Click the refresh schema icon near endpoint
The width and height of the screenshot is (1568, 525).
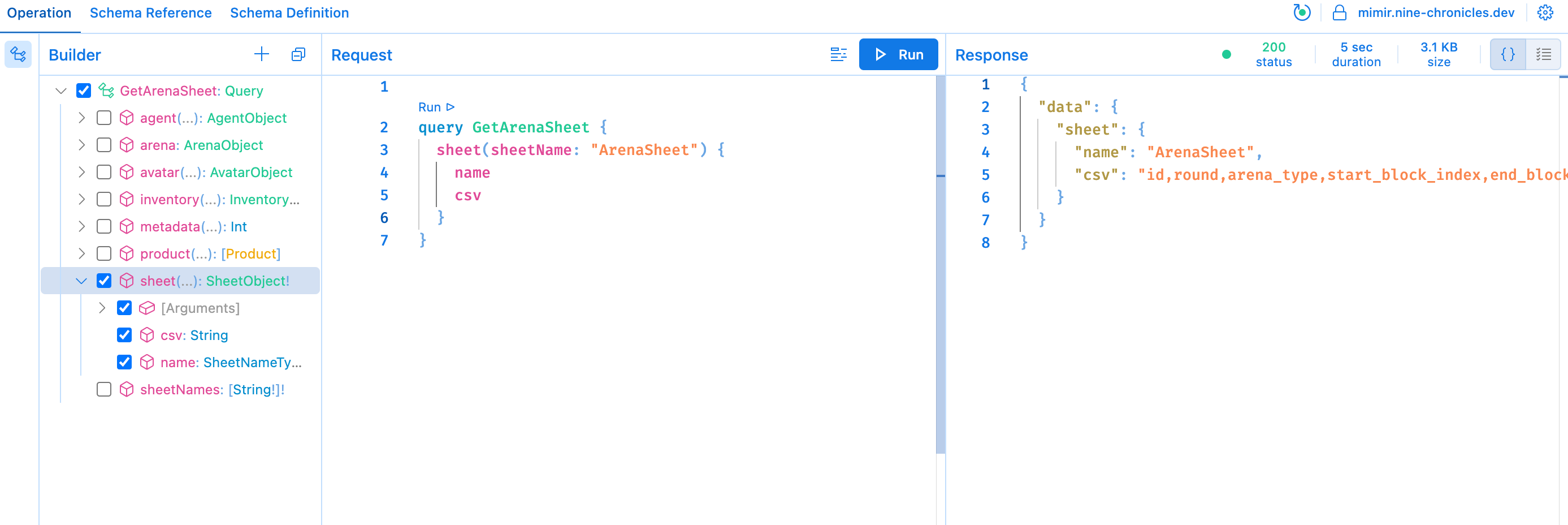pyautogui.click(x=1301, y=13)
